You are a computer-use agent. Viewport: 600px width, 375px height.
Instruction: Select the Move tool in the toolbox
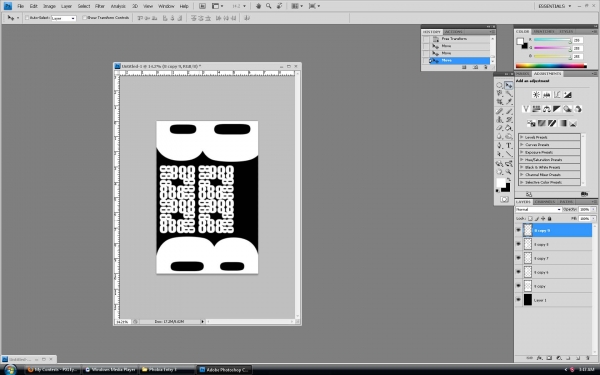pos(509,85)
